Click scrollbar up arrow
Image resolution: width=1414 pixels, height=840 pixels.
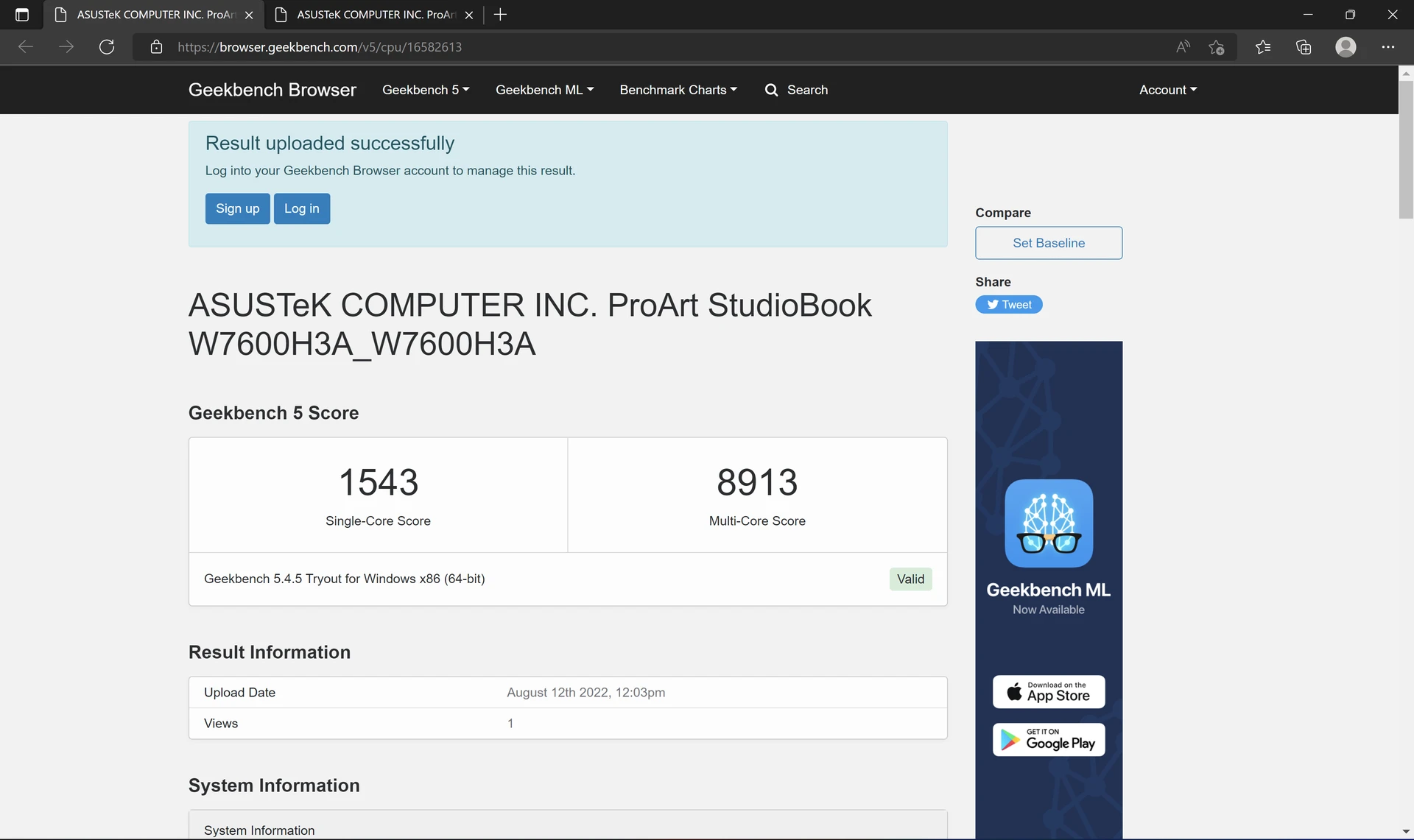point(1406,73)
